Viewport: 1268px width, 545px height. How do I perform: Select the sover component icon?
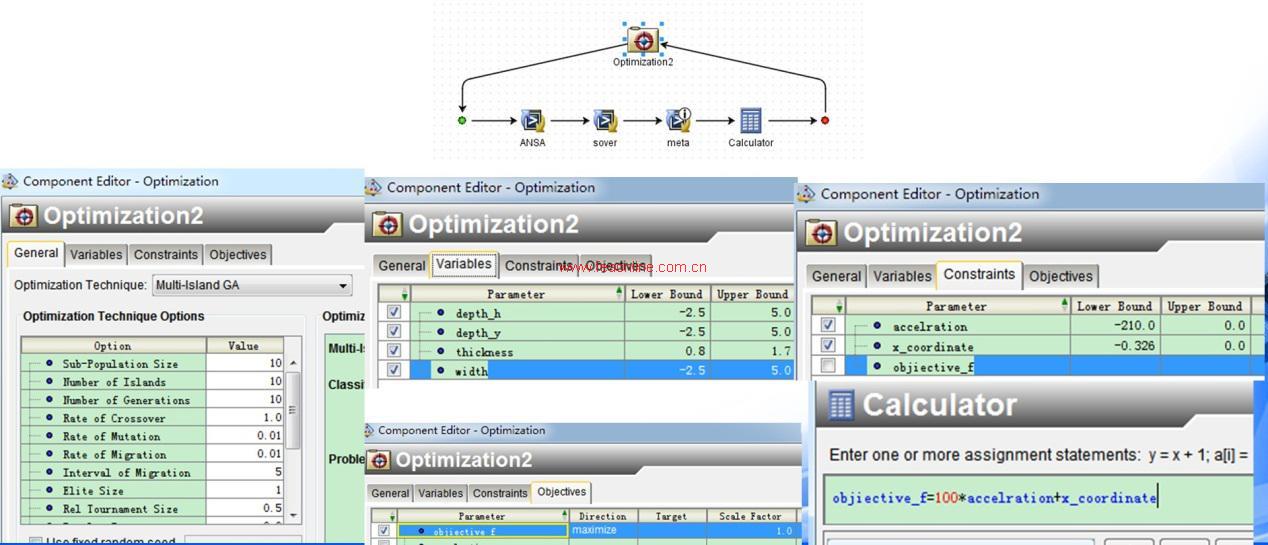pos(605,121)
